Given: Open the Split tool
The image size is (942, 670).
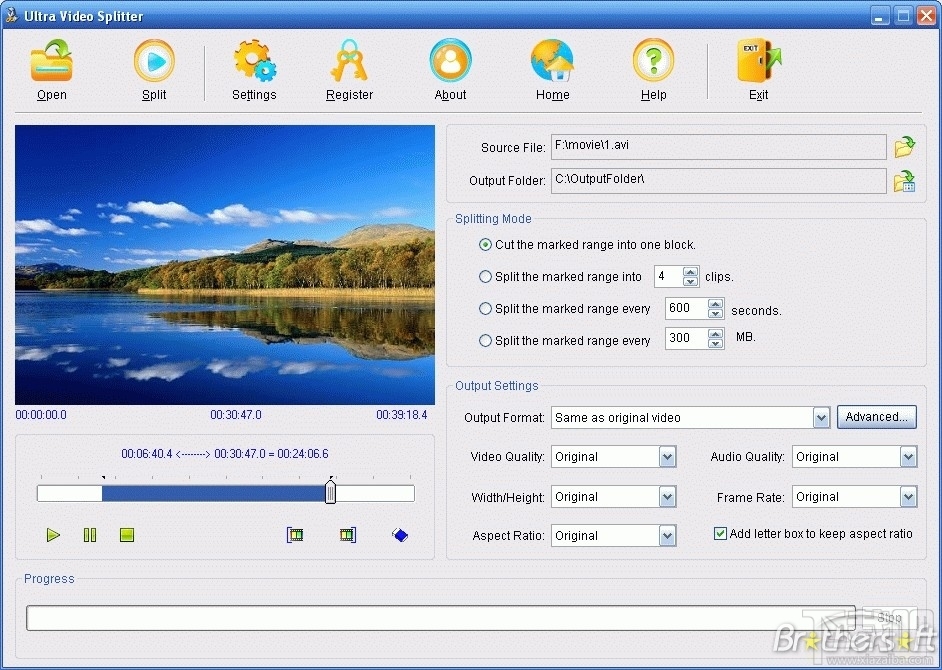Looking at the screenshot, I should coord(154,67).
